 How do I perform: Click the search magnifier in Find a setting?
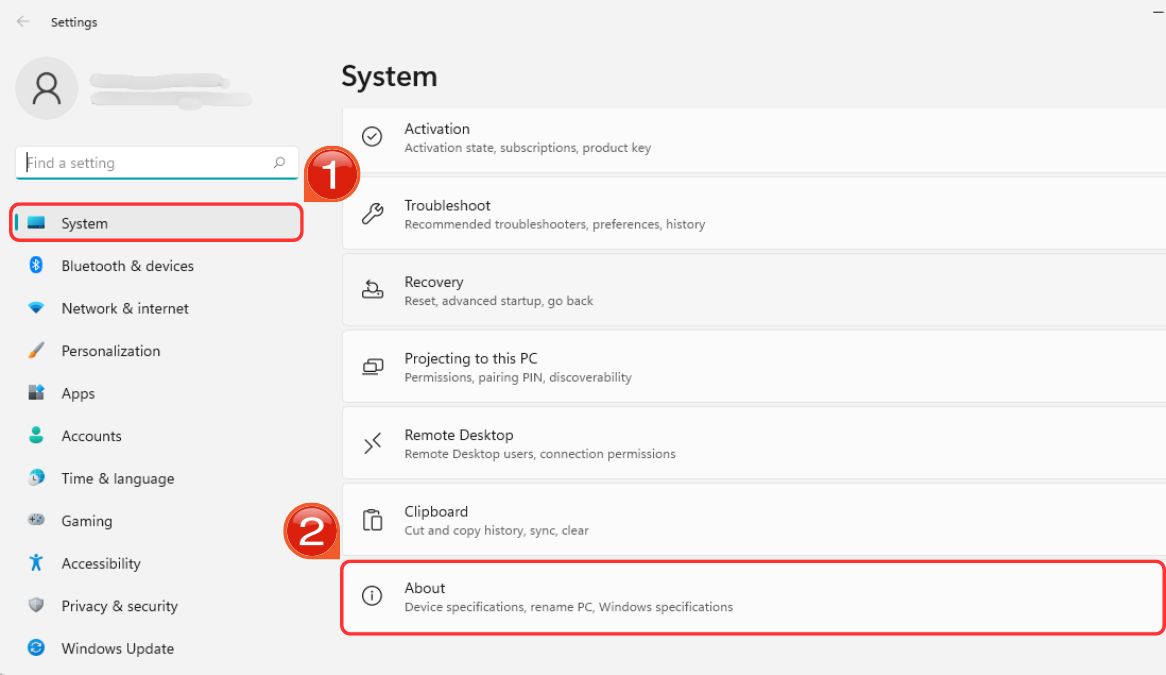coord(281,162)
